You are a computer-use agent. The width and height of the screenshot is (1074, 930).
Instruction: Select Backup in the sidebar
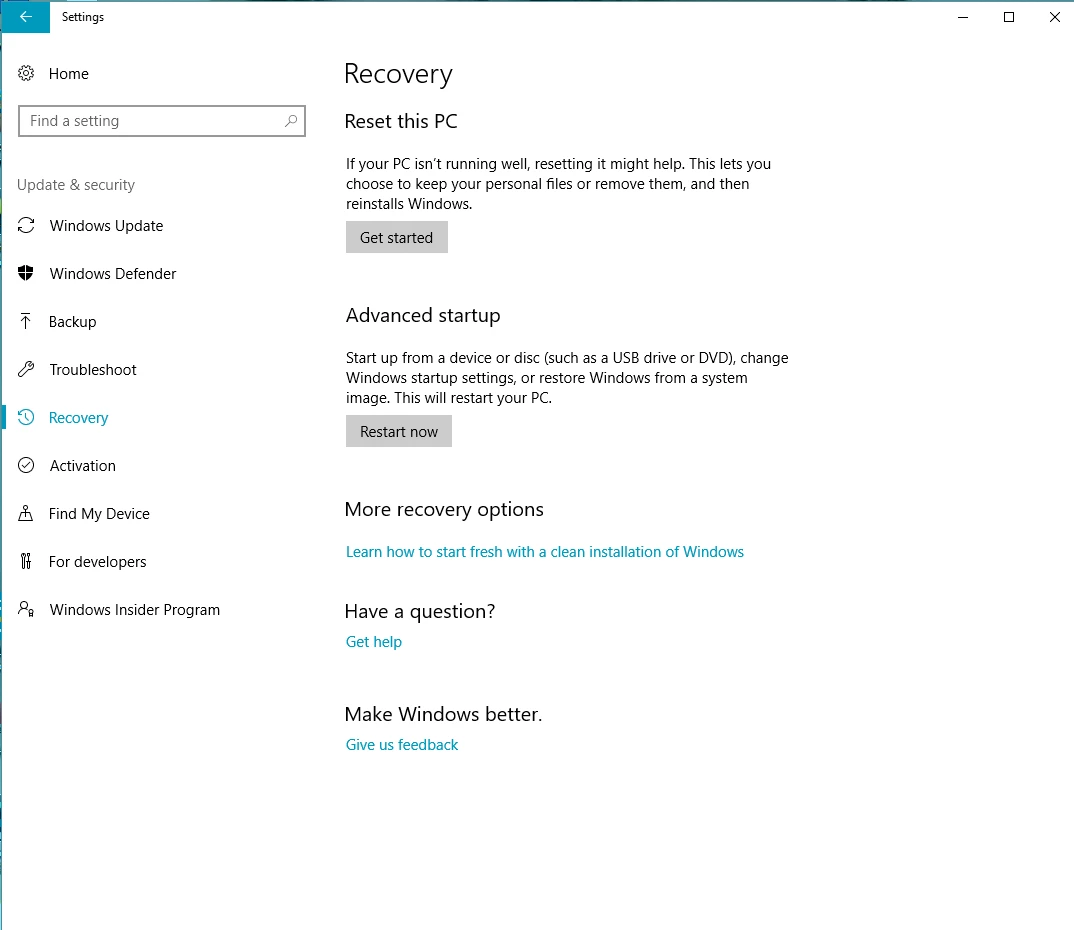point(73,321)
